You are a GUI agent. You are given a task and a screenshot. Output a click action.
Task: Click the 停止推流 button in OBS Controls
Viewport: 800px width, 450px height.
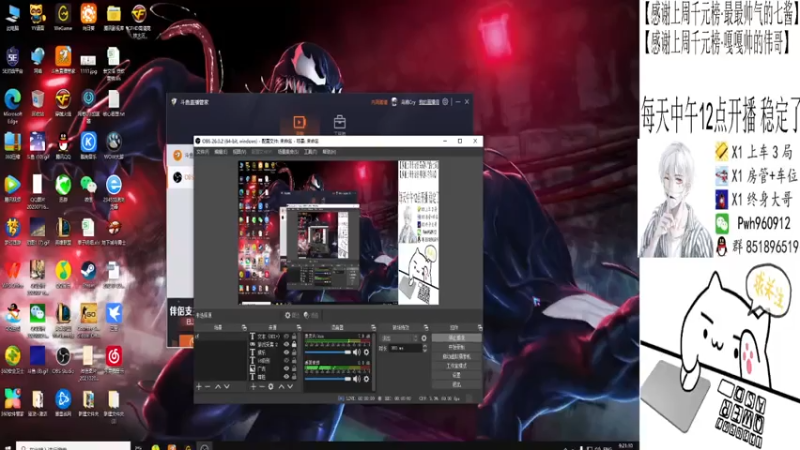pos(457,338)
